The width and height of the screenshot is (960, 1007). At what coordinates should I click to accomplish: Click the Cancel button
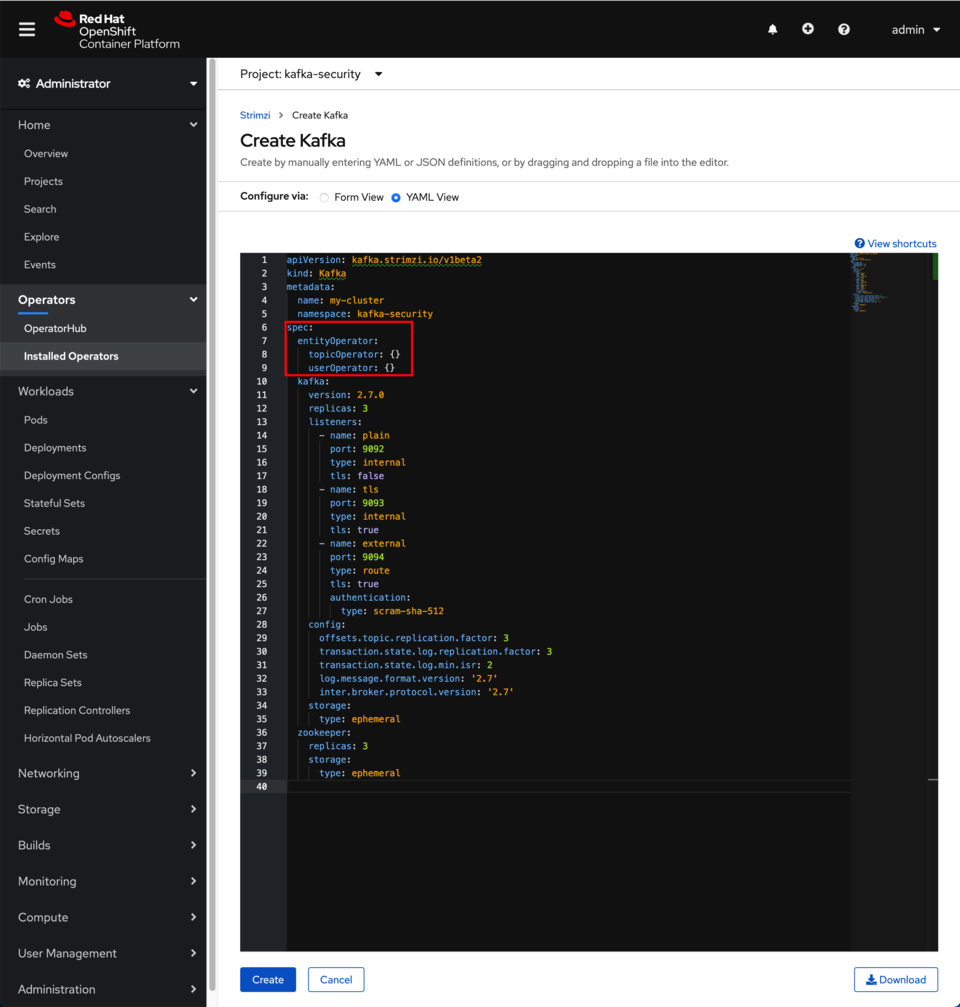tap(336, 979)
